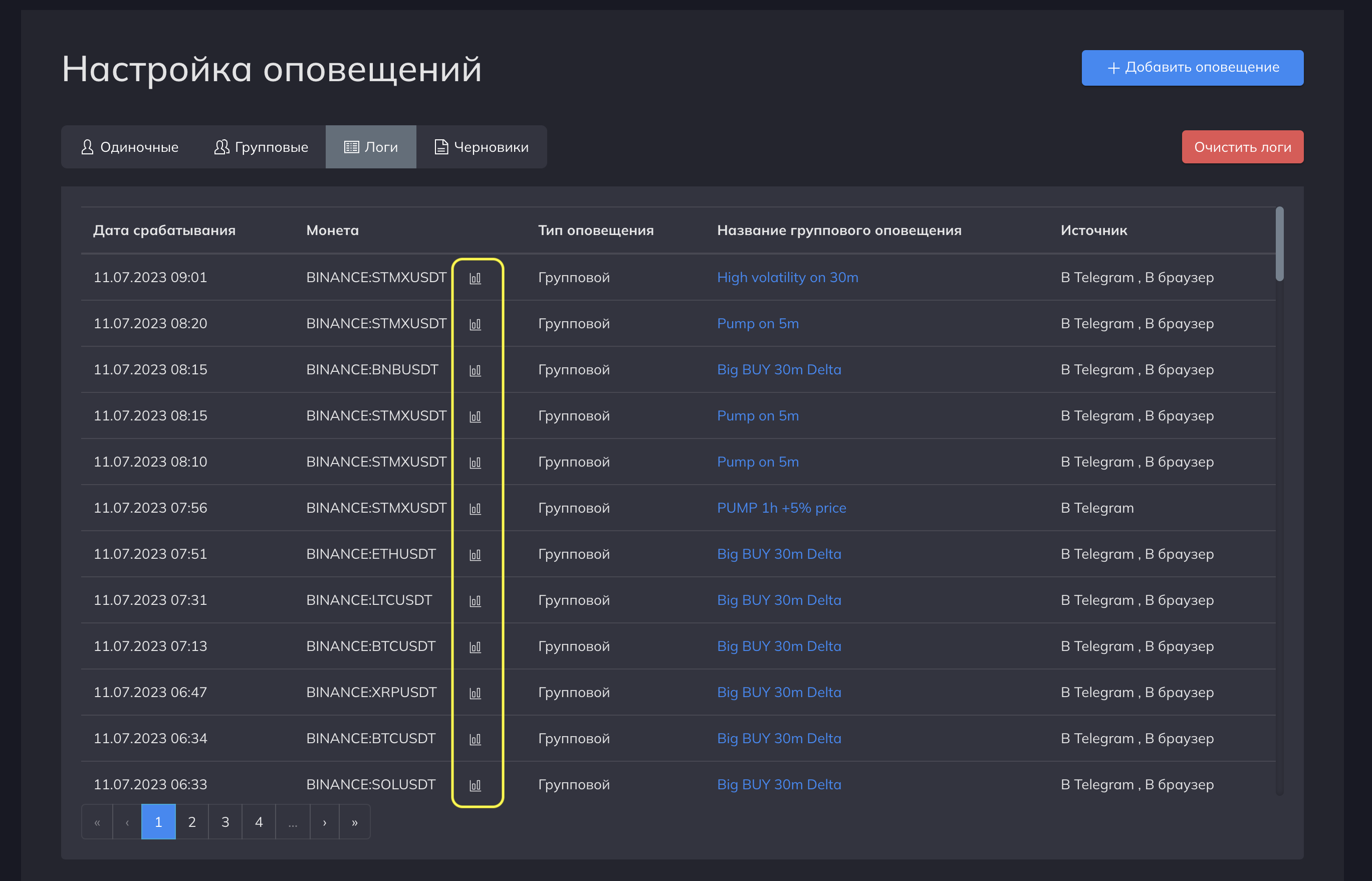Switch to the Одиночные tab
Screen dimensions: 1372x881
tap(129, 147)
